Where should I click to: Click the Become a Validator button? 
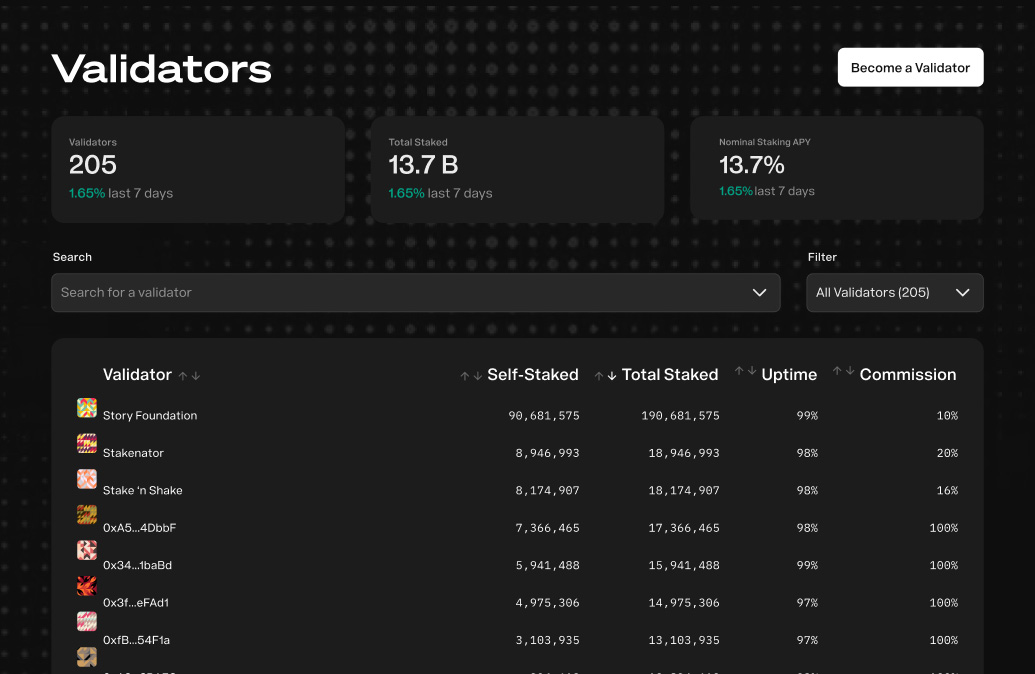pyautogui.click(x=910, y=68)
